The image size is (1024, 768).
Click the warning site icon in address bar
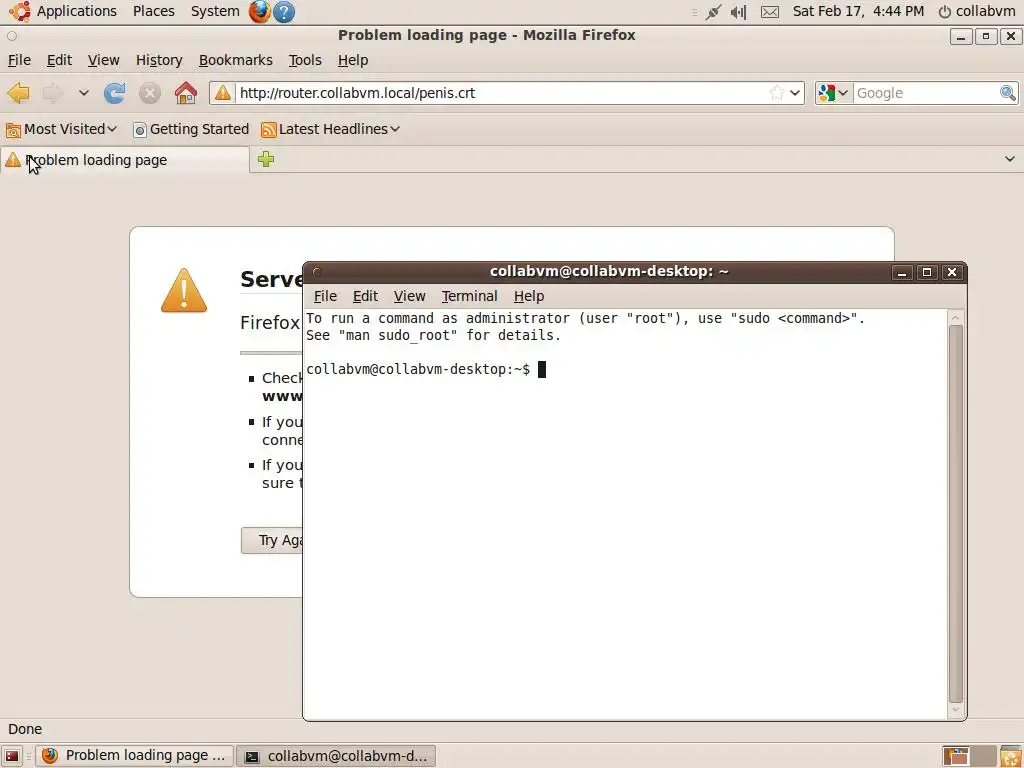[223, 93]
